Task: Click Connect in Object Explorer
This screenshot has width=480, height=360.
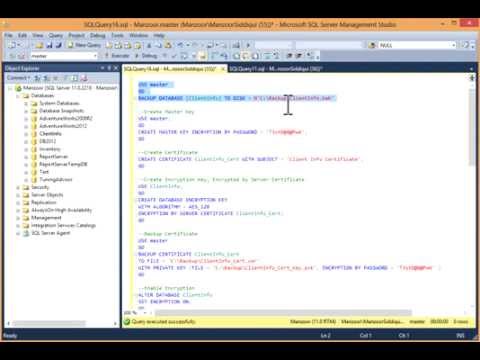Action: 18,78
